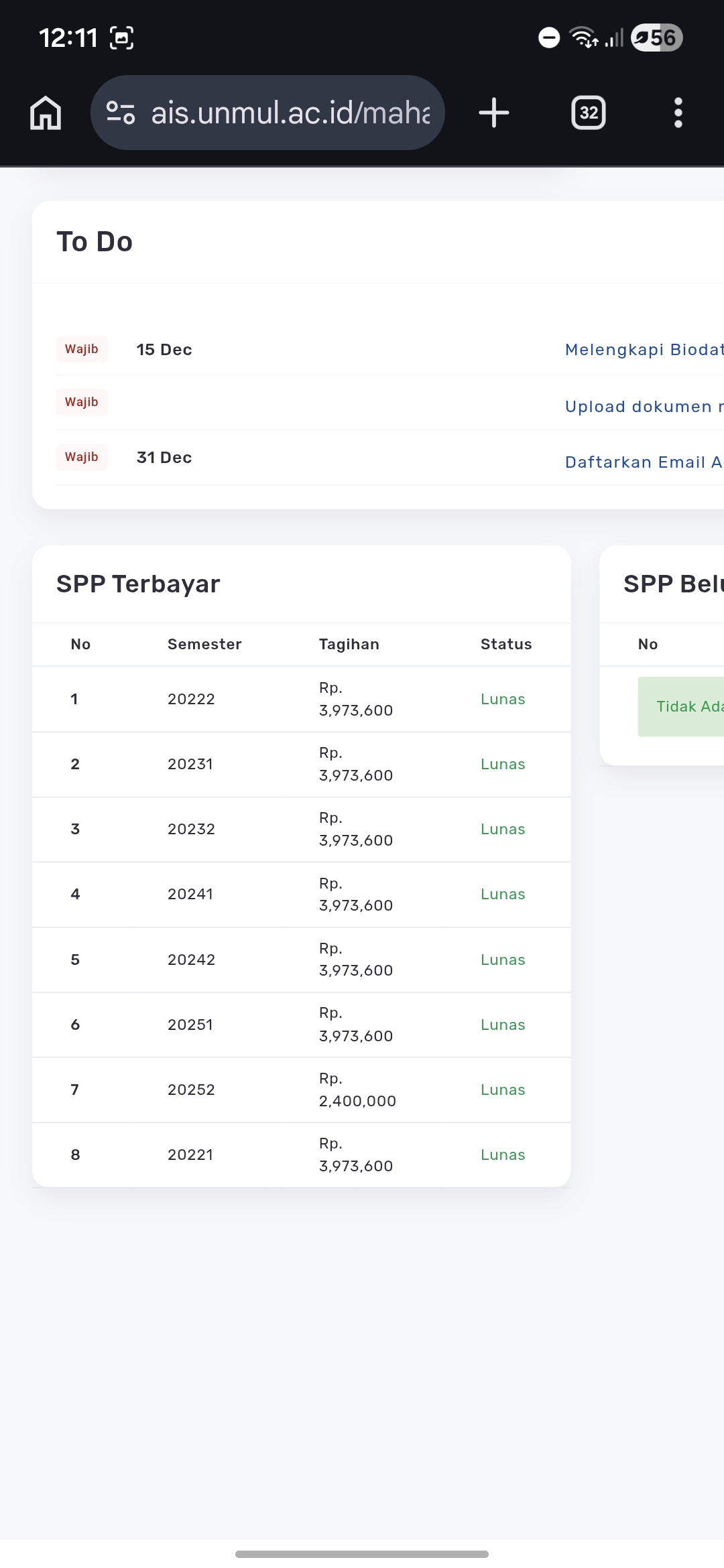Open the Upload dokumen link
724x1568 pixels.
644,407
